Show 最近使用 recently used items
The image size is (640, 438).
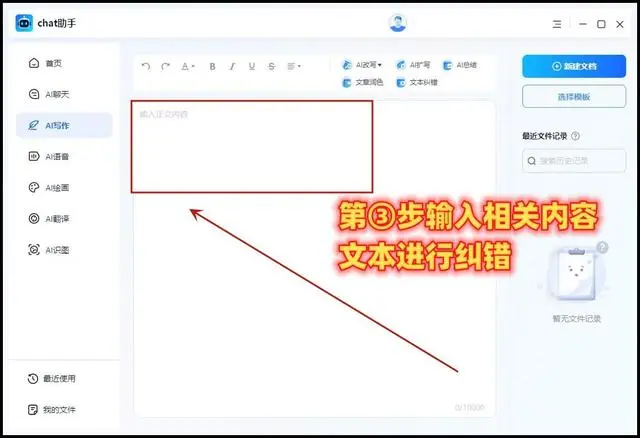point(51,379)
